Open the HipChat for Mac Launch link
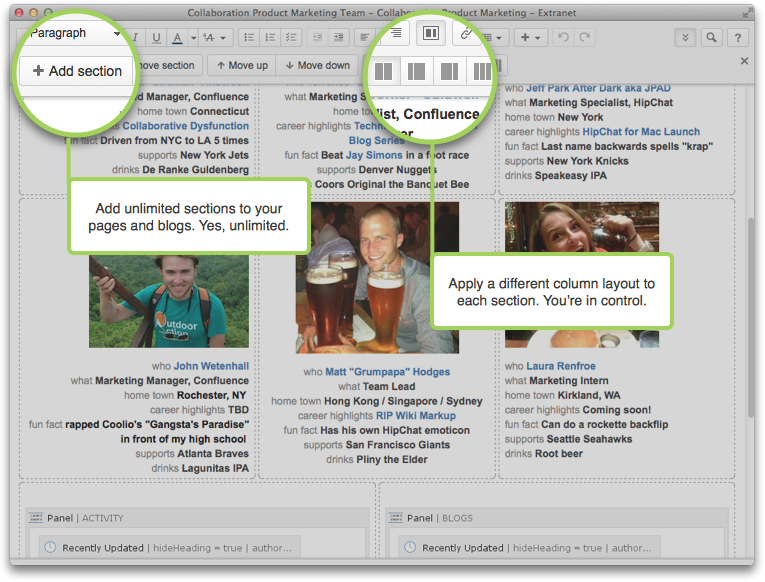The height and width of the screenshot is (582, 765). click(x=641, y=132)
